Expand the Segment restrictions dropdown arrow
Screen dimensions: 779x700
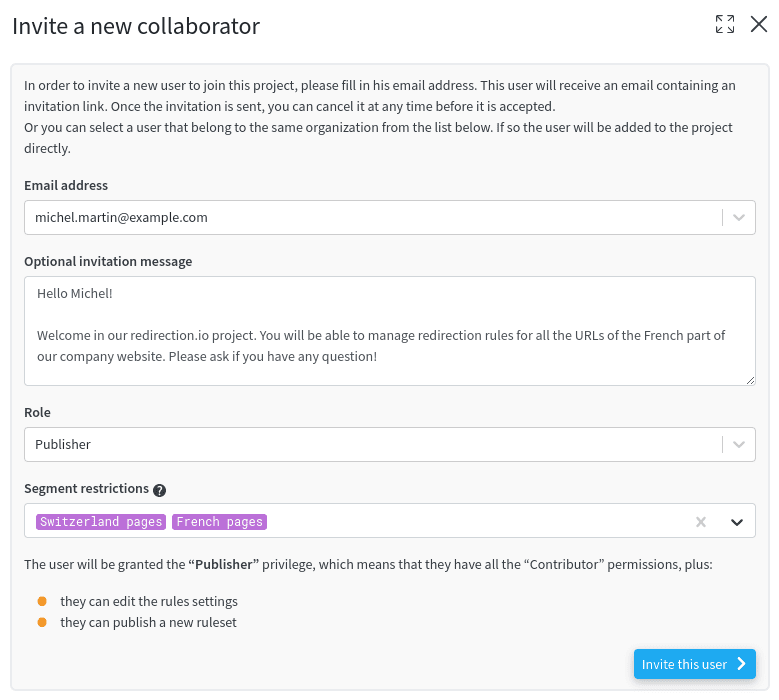click(x=737, y=522)
